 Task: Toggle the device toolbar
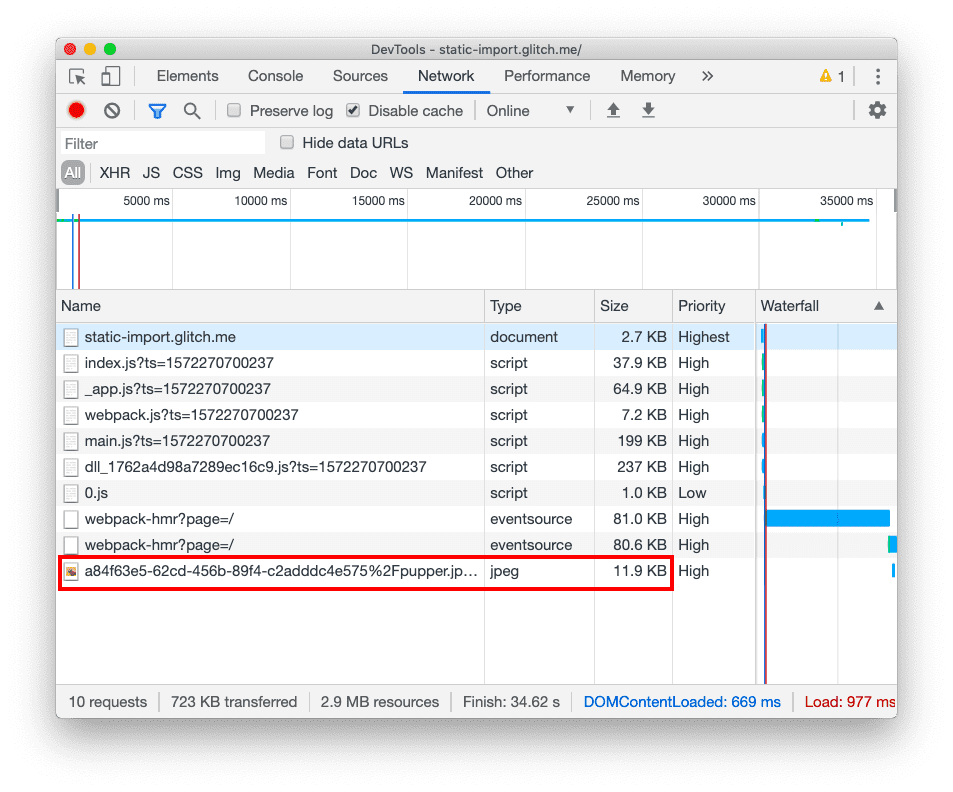(110, 76)
